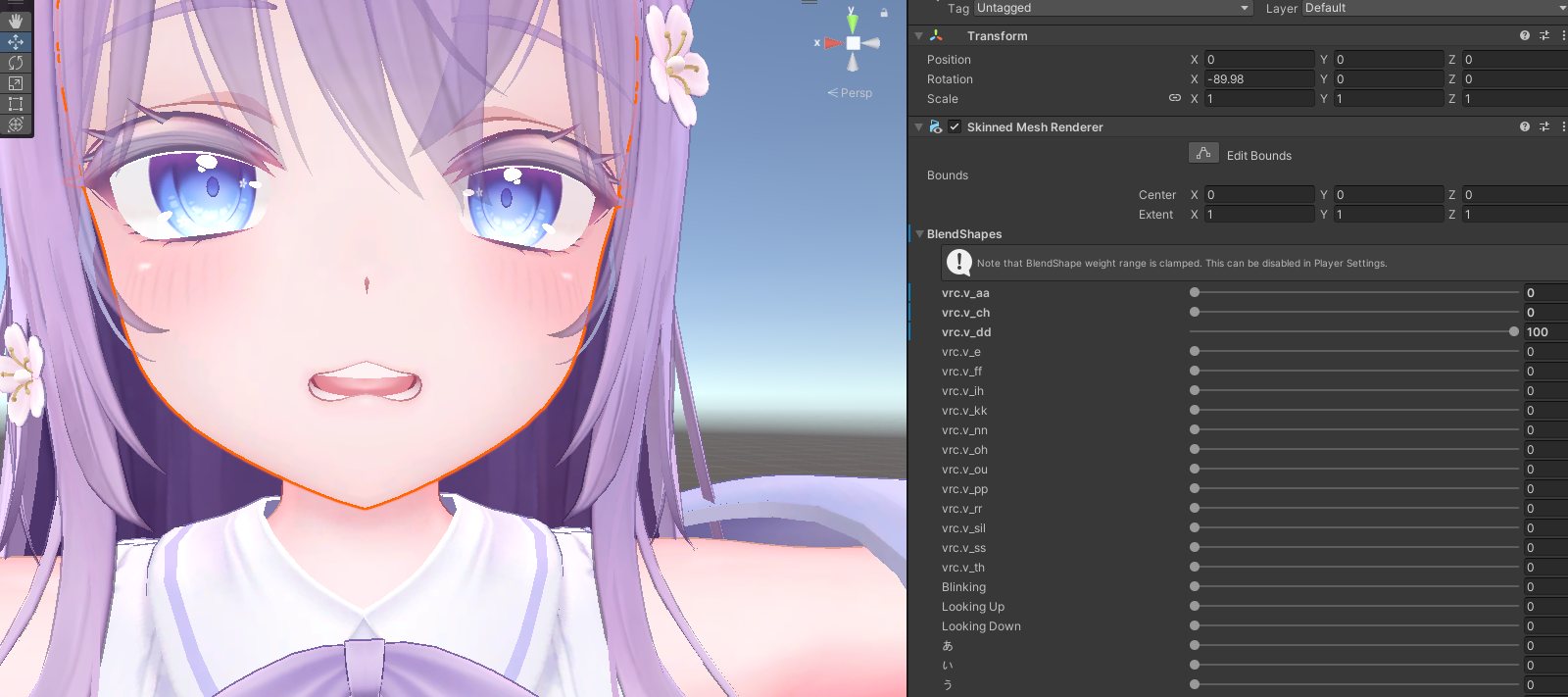
Task: Select the Hand view tool
Action: click(16, 21)
